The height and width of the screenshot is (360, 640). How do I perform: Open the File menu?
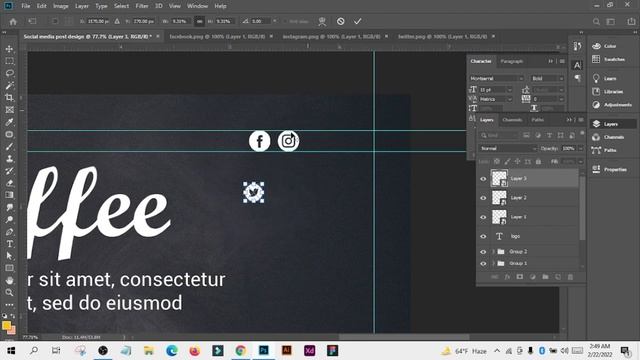[26, 6]
